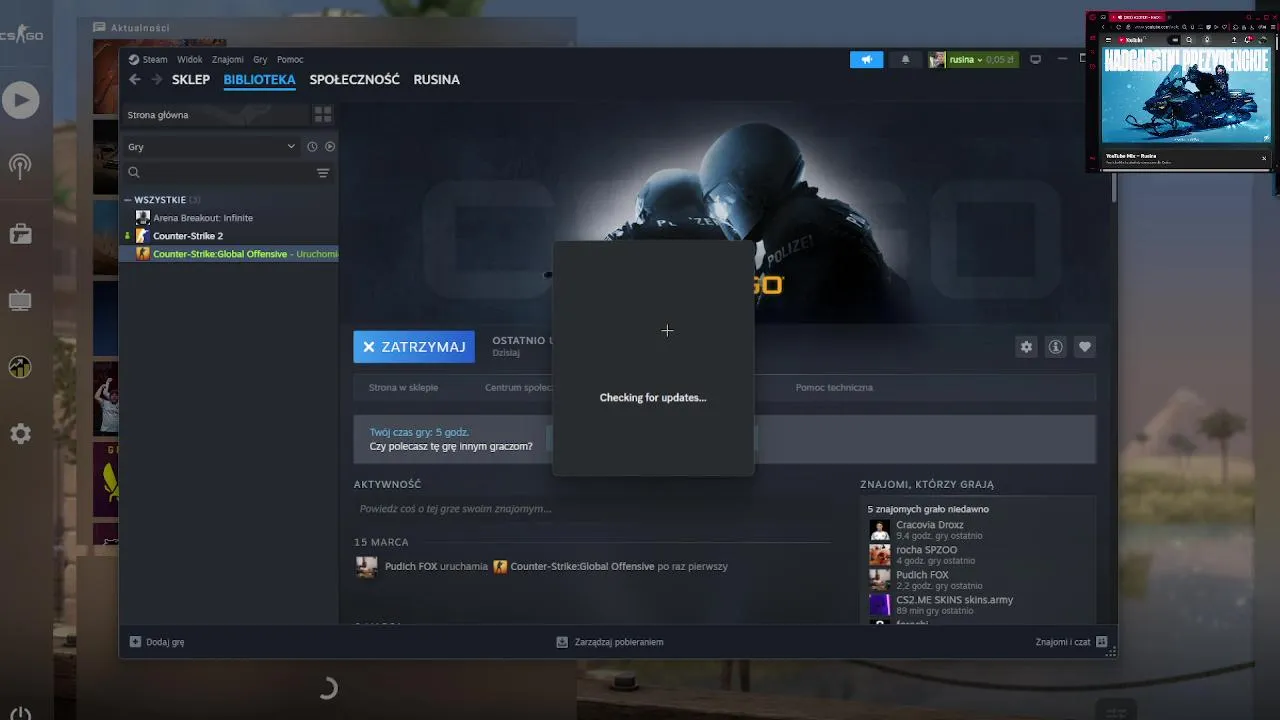Click YouTube logo in browser window
The height and width of the screenshot is (720, 1280).
pyautogui.click(x=1130, y=40)
